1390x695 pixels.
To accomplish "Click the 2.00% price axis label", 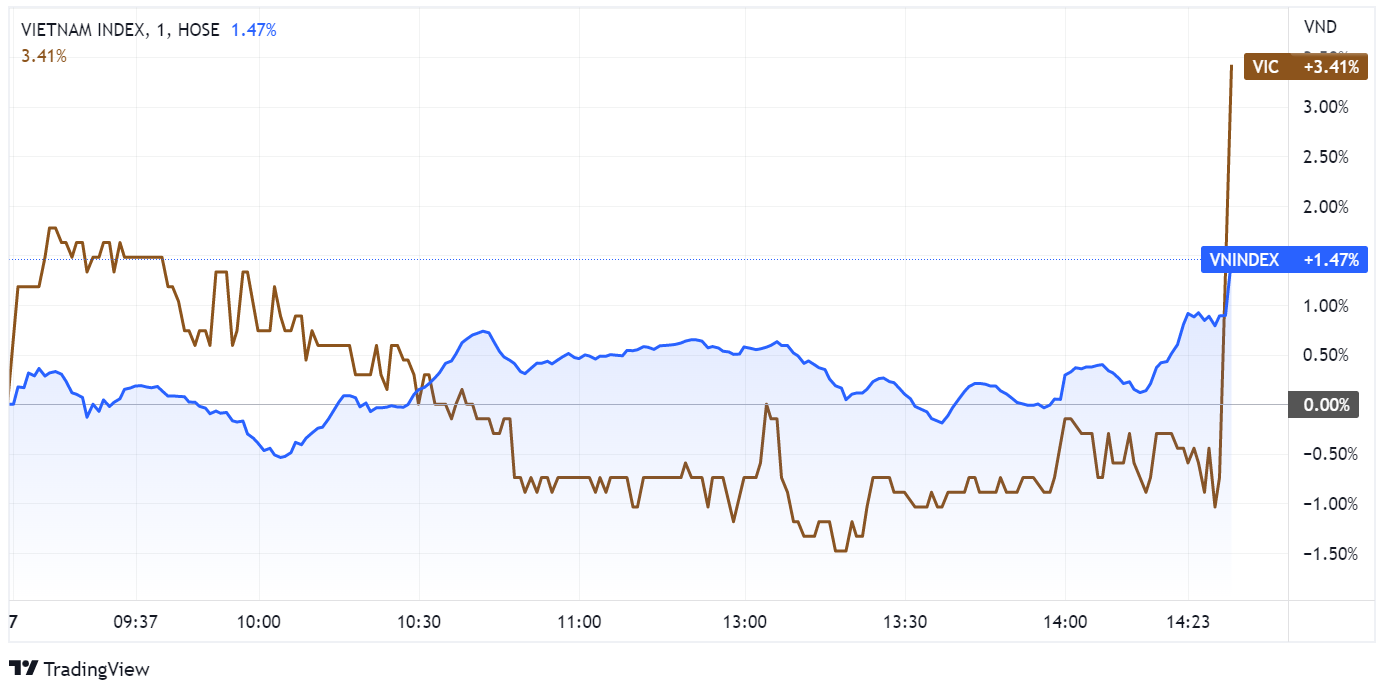I will (1328, 207).
